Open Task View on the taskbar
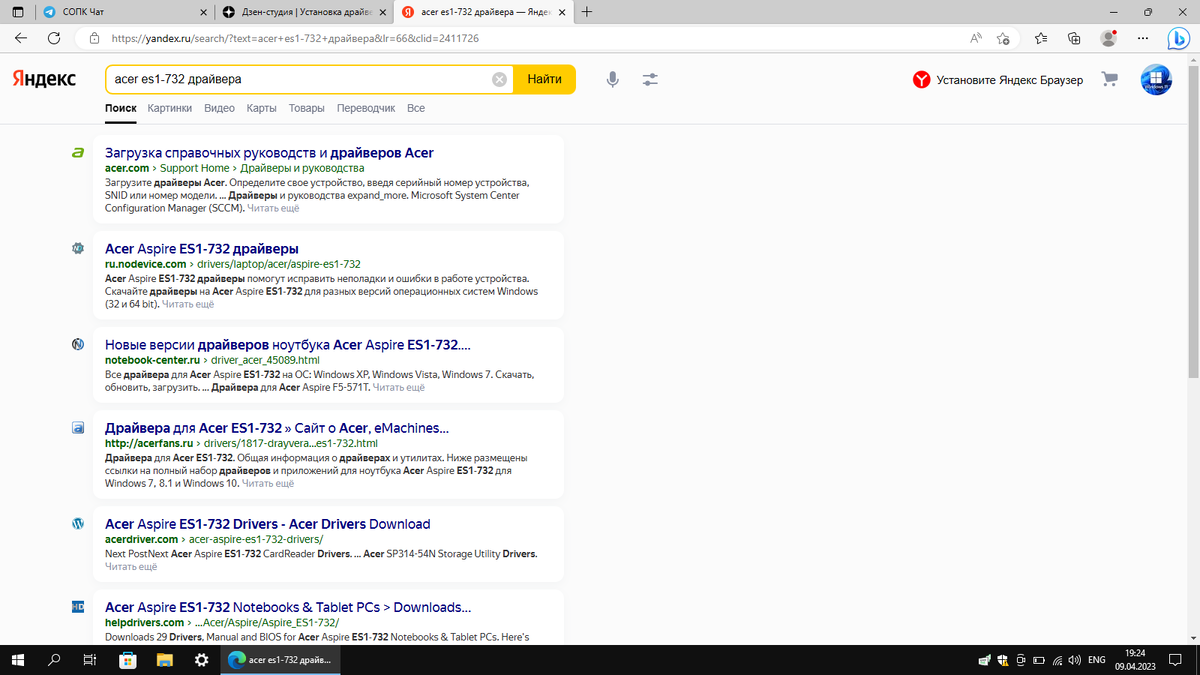The height and width of the screenshot is (675, 1200). [90, 660]
